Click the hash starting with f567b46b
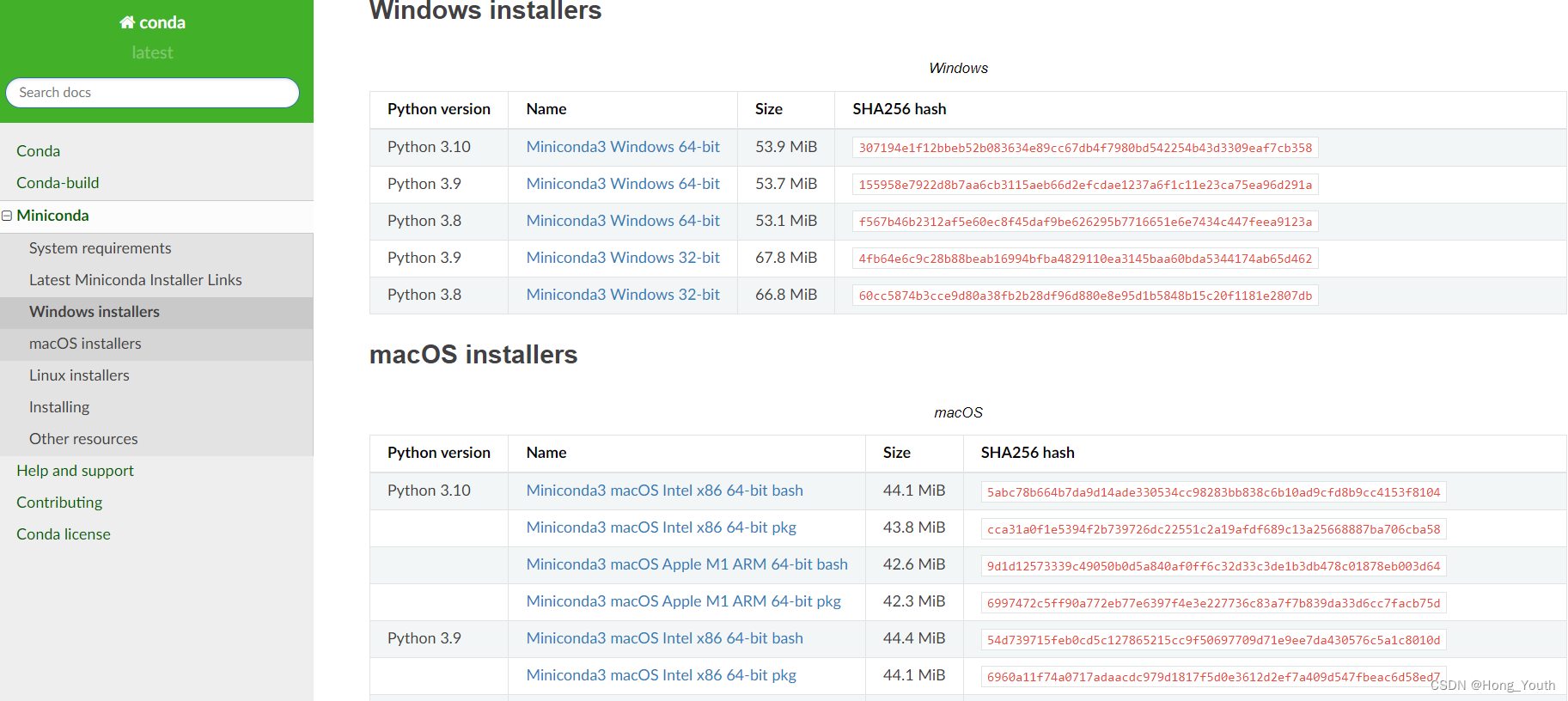The image size is (1568, 701). point(1085,222)
